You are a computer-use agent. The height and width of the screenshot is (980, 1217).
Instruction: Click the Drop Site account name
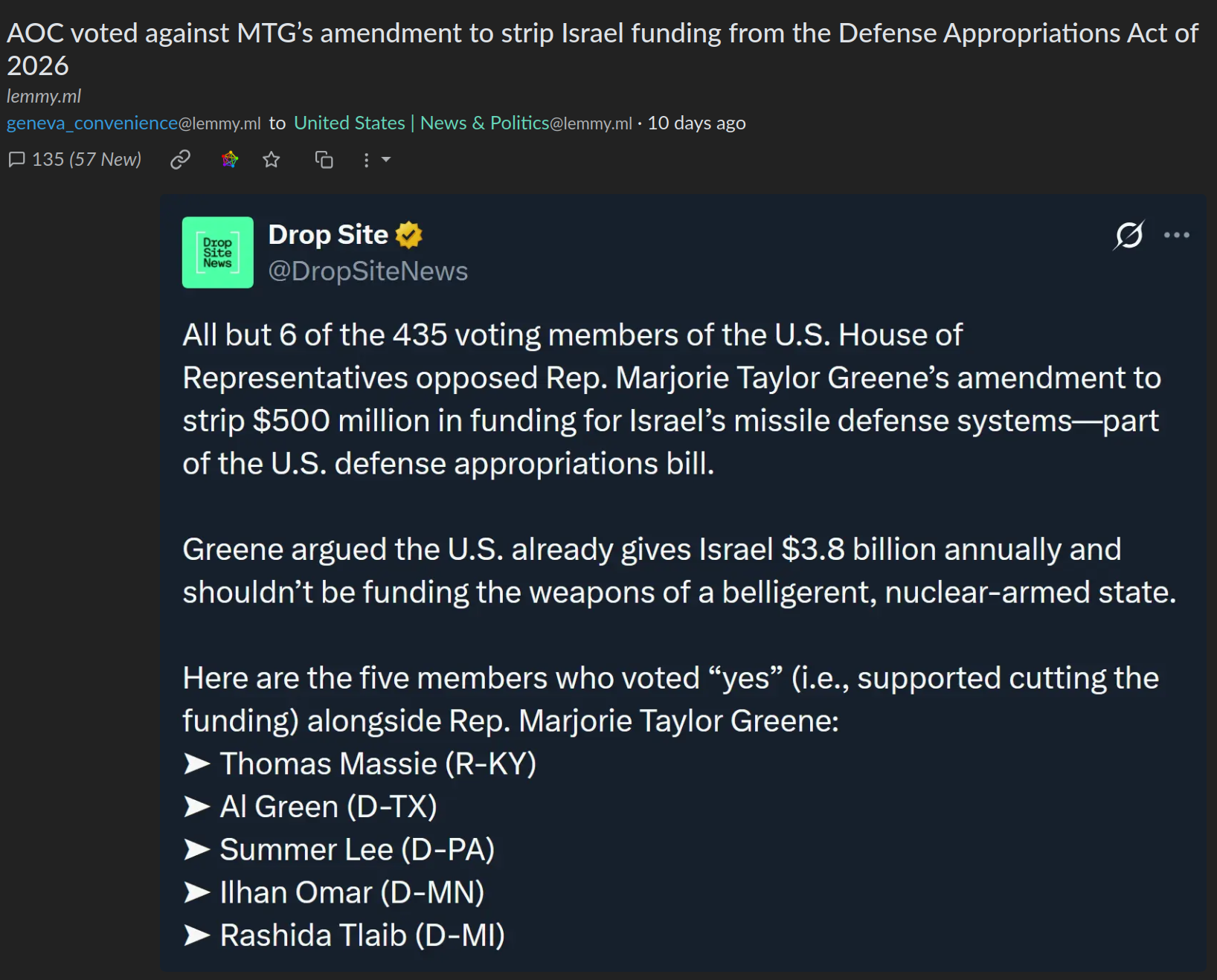(x=328, y=235)
